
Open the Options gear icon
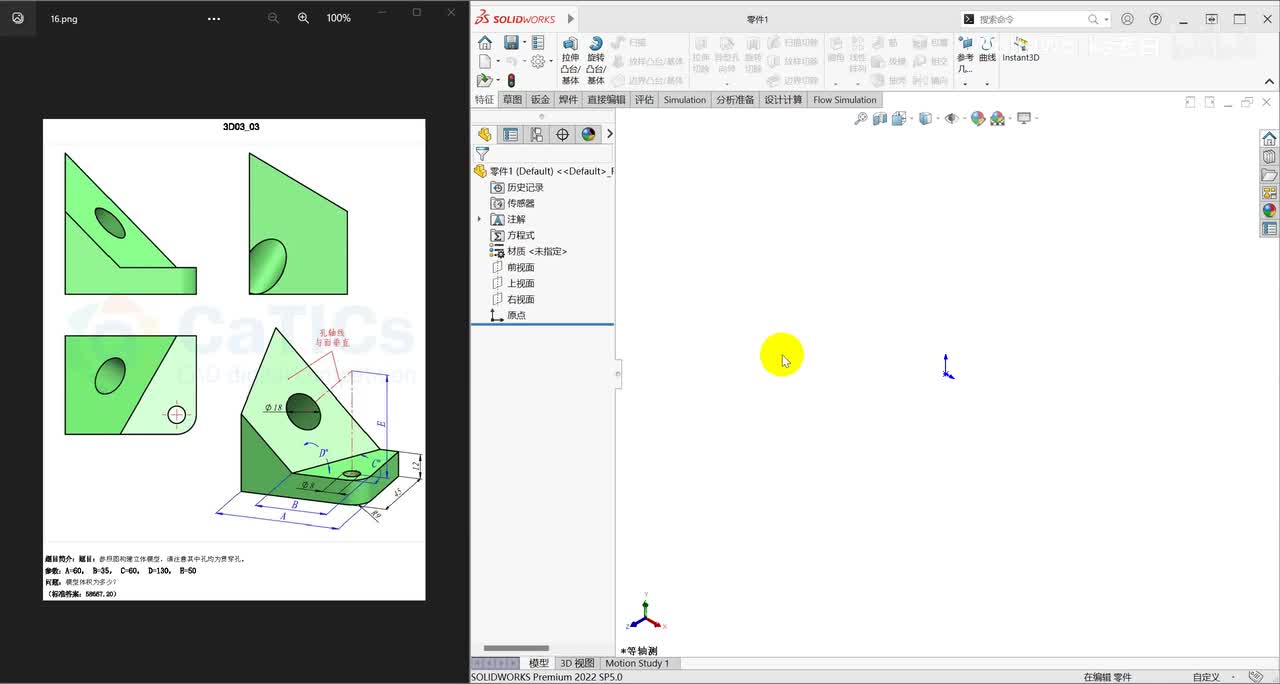coord(538,62)
